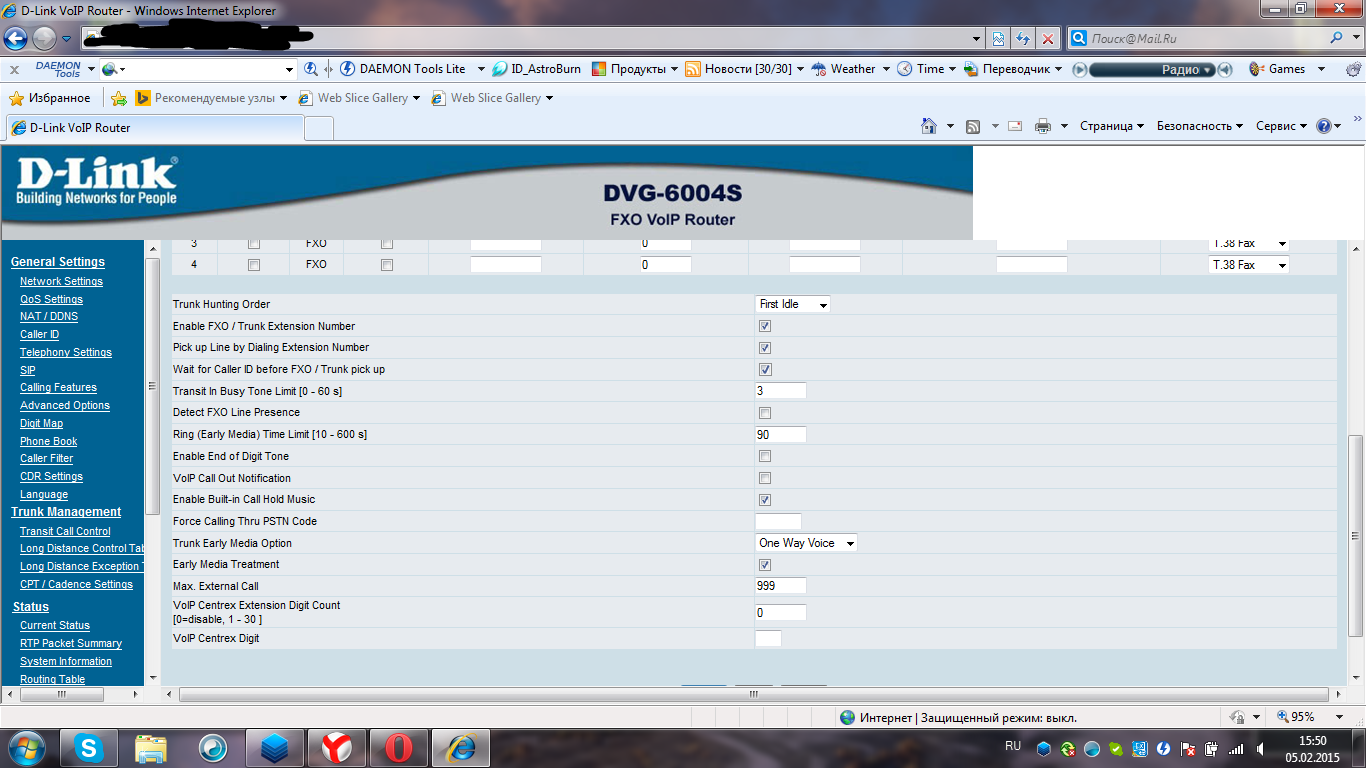Click the RSS Feeds icon in command bar
1366x768 pixels.
973,126
